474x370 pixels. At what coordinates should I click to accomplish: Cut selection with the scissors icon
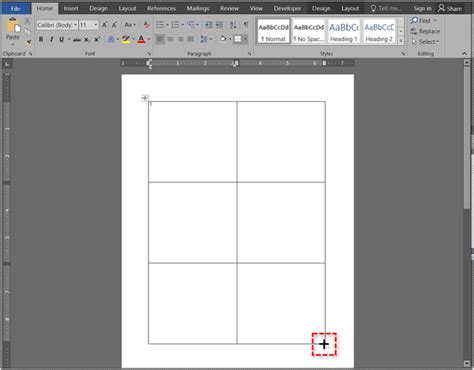tap(28, 21)
